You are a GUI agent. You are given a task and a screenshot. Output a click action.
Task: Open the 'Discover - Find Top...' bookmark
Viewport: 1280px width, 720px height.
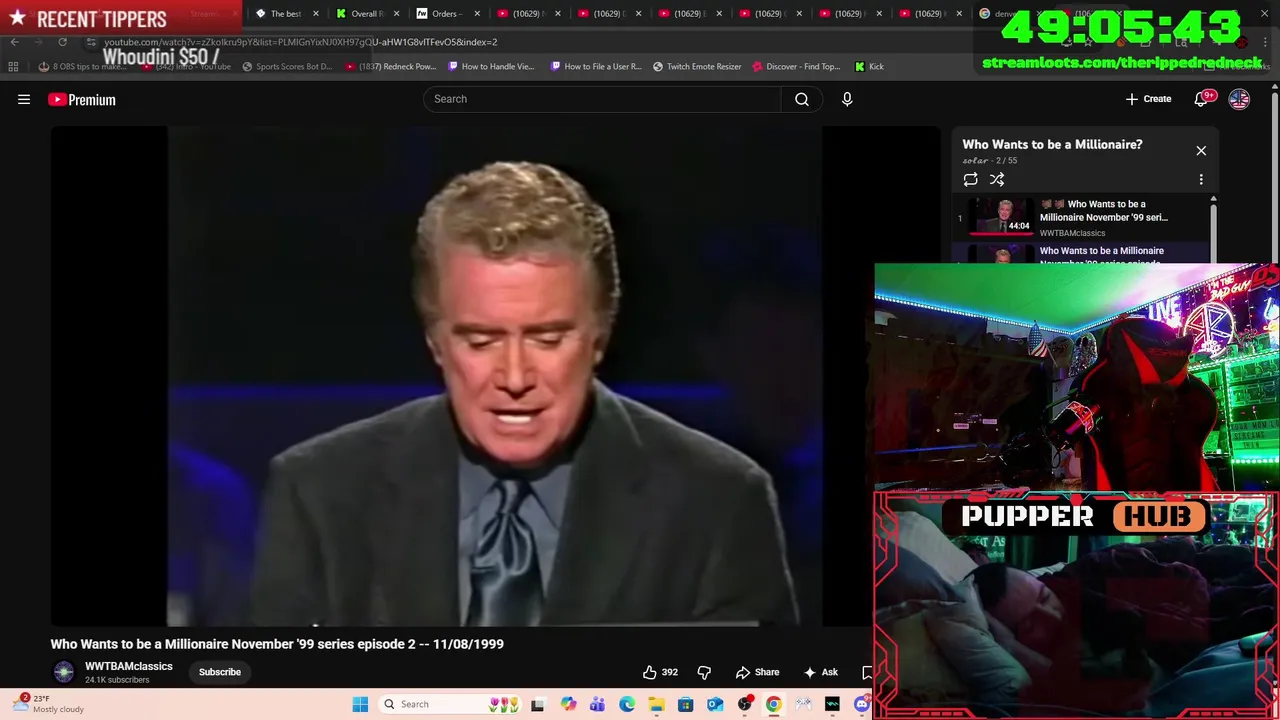796,66
